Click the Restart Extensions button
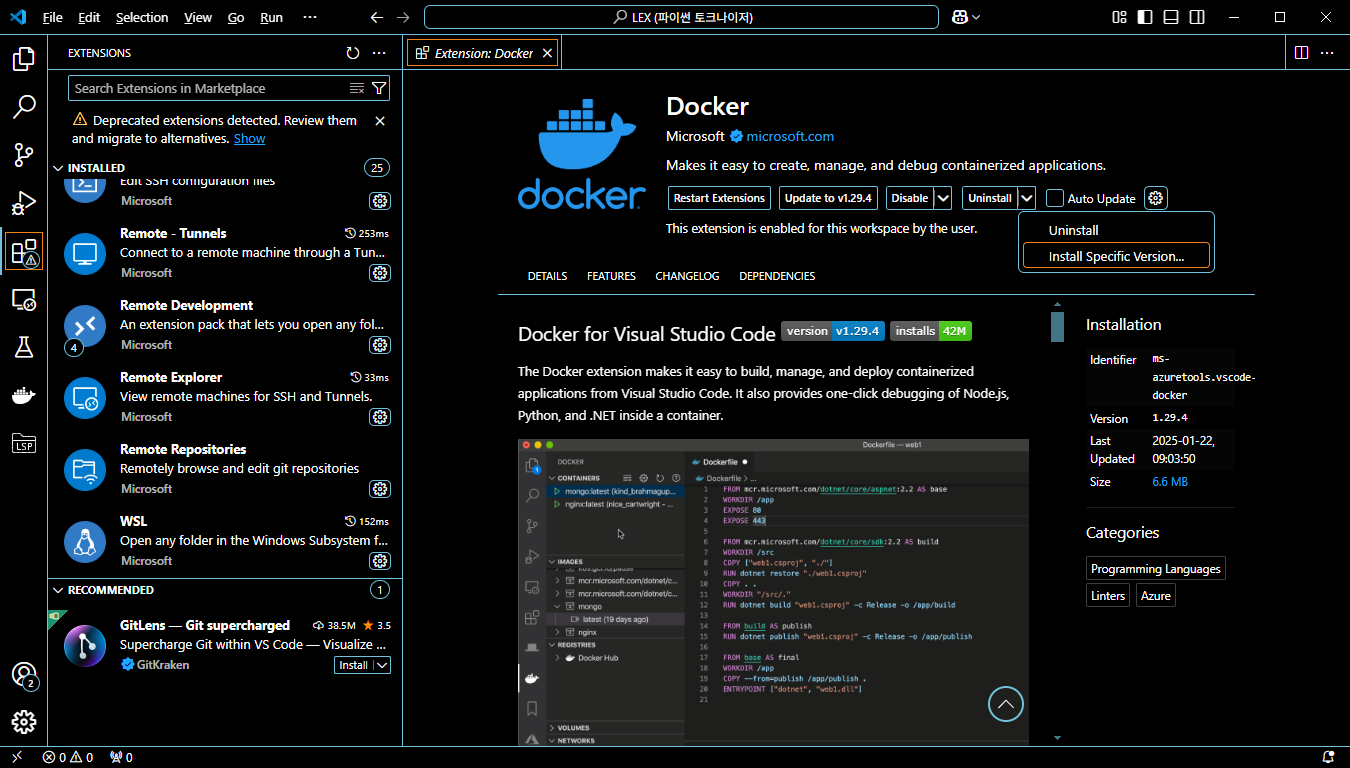The height and width of the screenshot is (768, 1350). 719,198
